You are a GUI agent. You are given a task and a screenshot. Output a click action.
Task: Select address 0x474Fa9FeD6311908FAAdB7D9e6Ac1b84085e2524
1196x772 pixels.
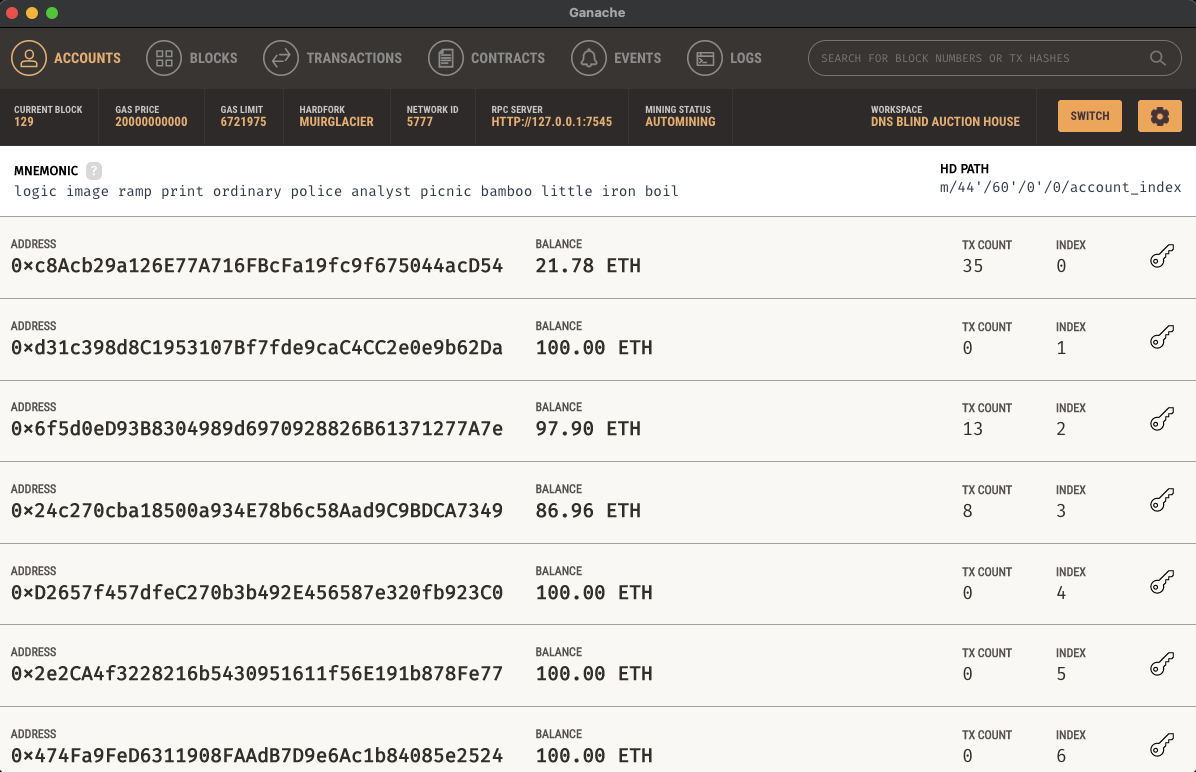257,756
